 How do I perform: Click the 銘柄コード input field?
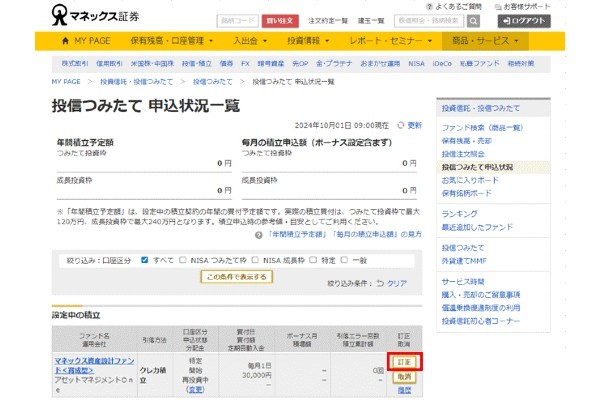(238, 21)
